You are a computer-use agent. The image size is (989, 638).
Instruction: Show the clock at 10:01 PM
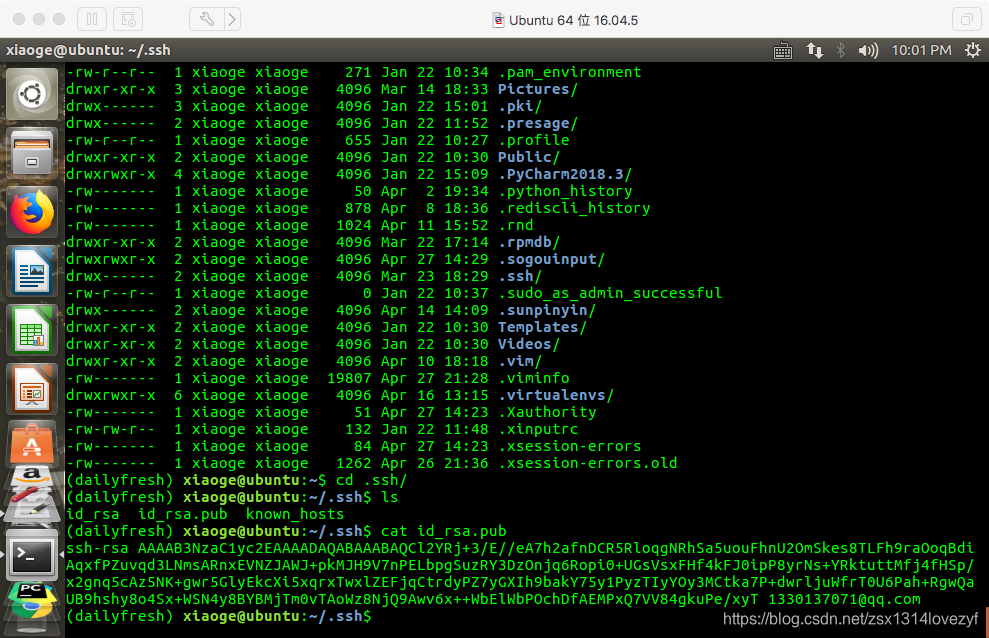click(x=921, y=50)
